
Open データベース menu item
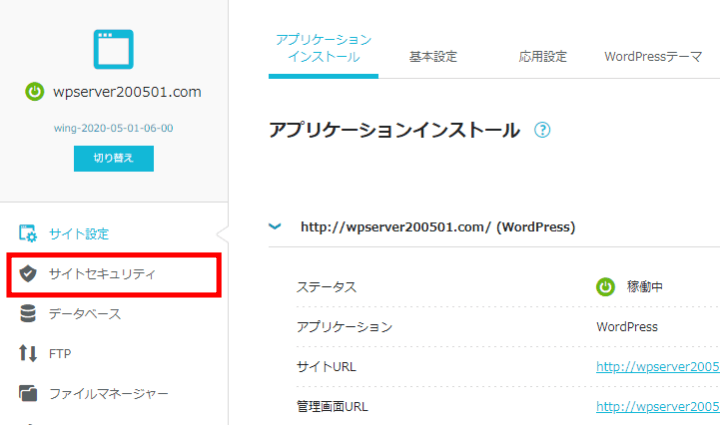click(85, 314)
